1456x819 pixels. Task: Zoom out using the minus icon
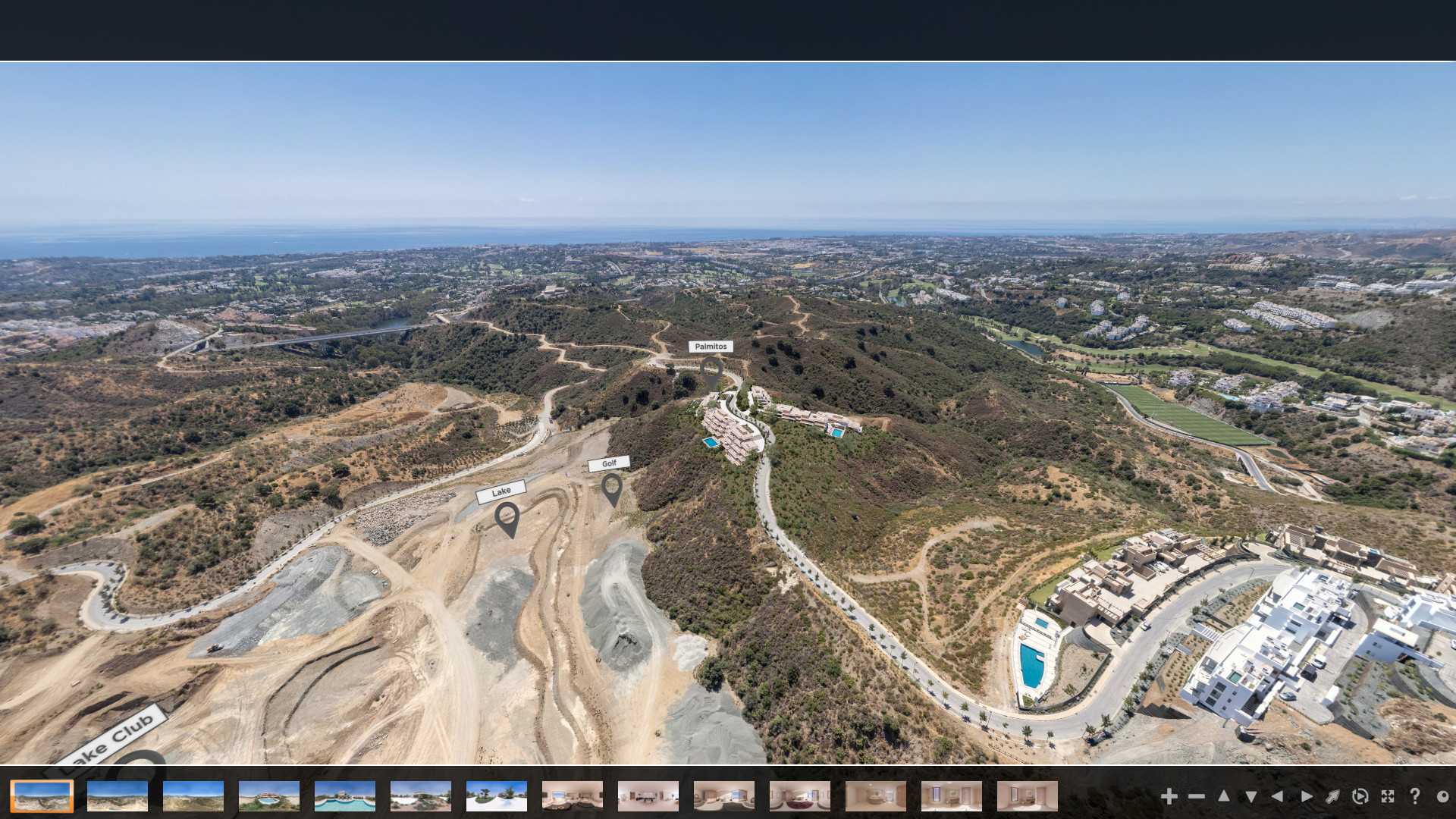[x=1197, y=796]
